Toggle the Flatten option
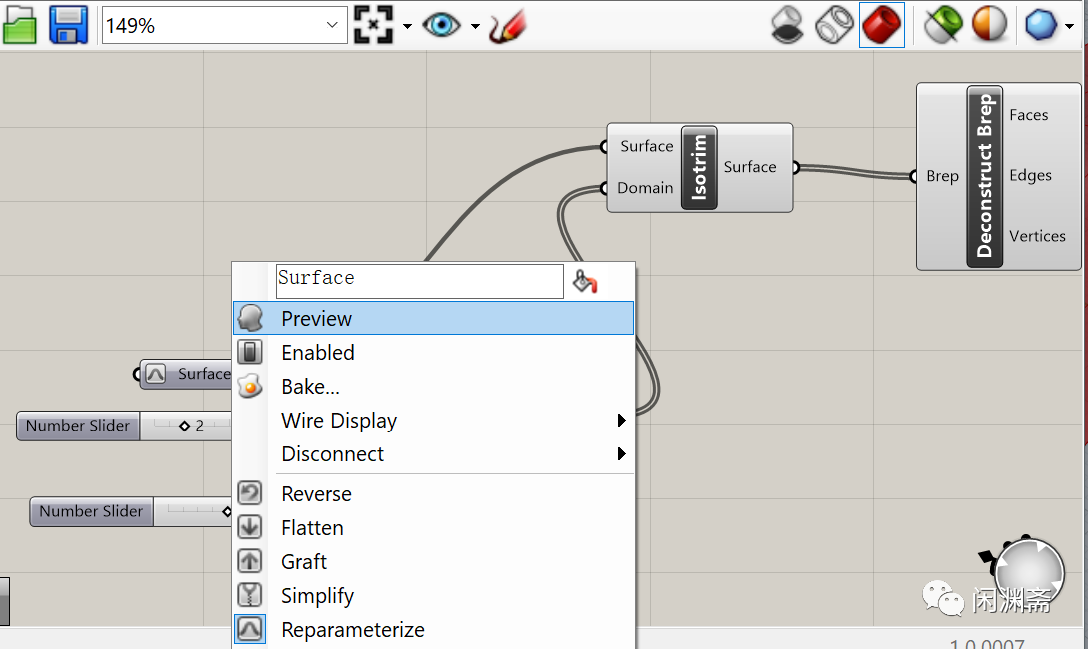Screen dimensions: 1088x649 click(434, 528)
